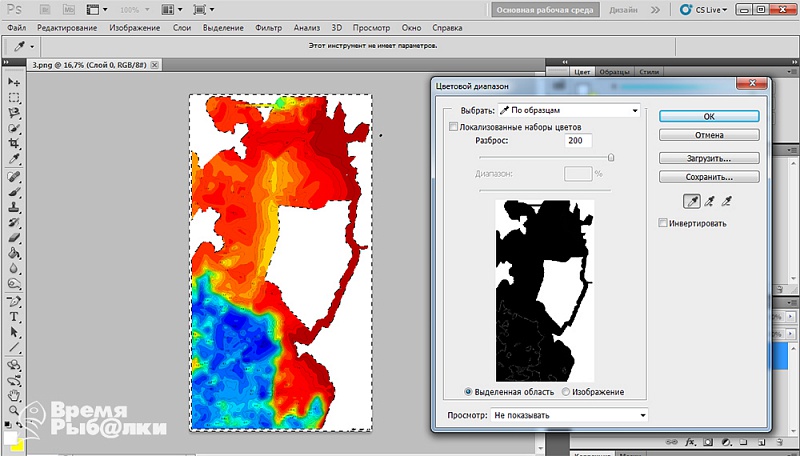
Task: Open the Просмотр dropdown list
Action: click(569, 415)
